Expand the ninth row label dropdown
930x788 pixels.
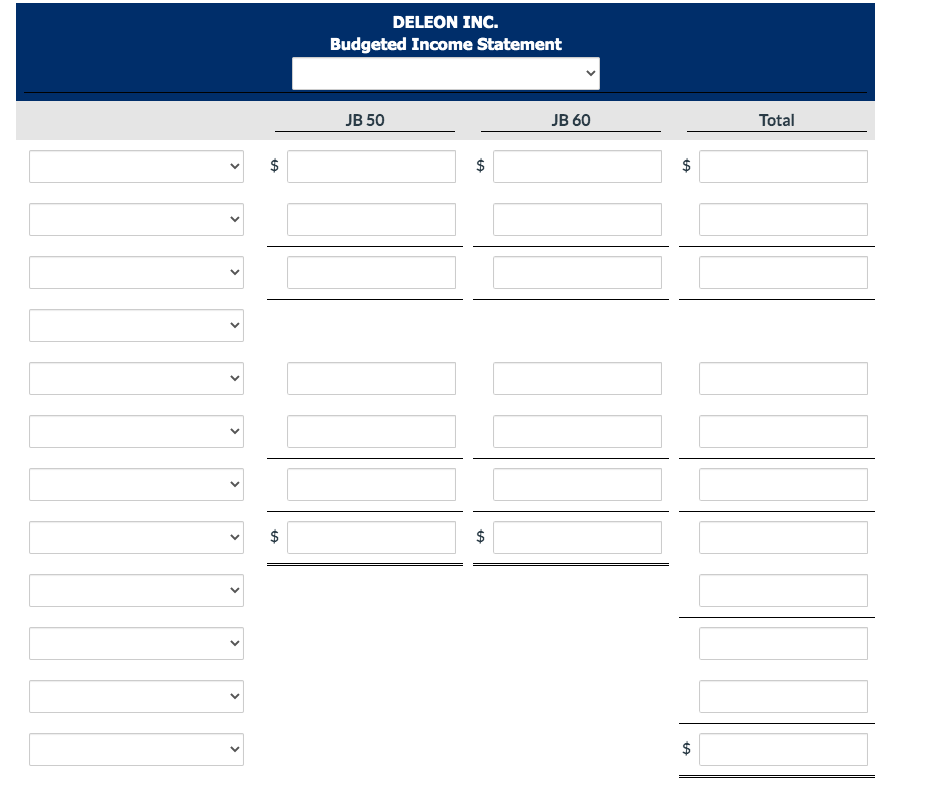tap(136, 590)
